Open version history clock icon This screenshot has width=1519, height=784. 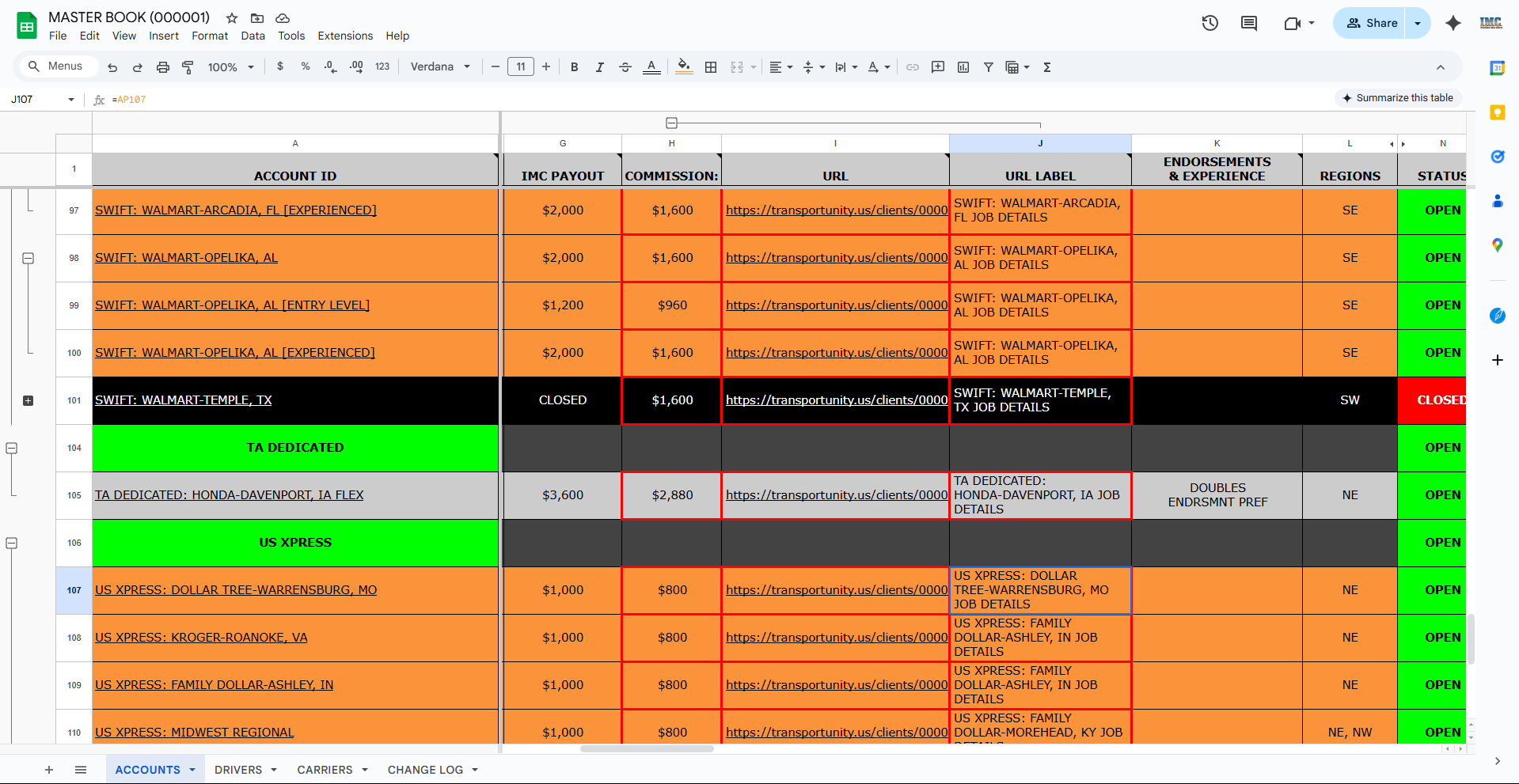(x=1210, y=23)
